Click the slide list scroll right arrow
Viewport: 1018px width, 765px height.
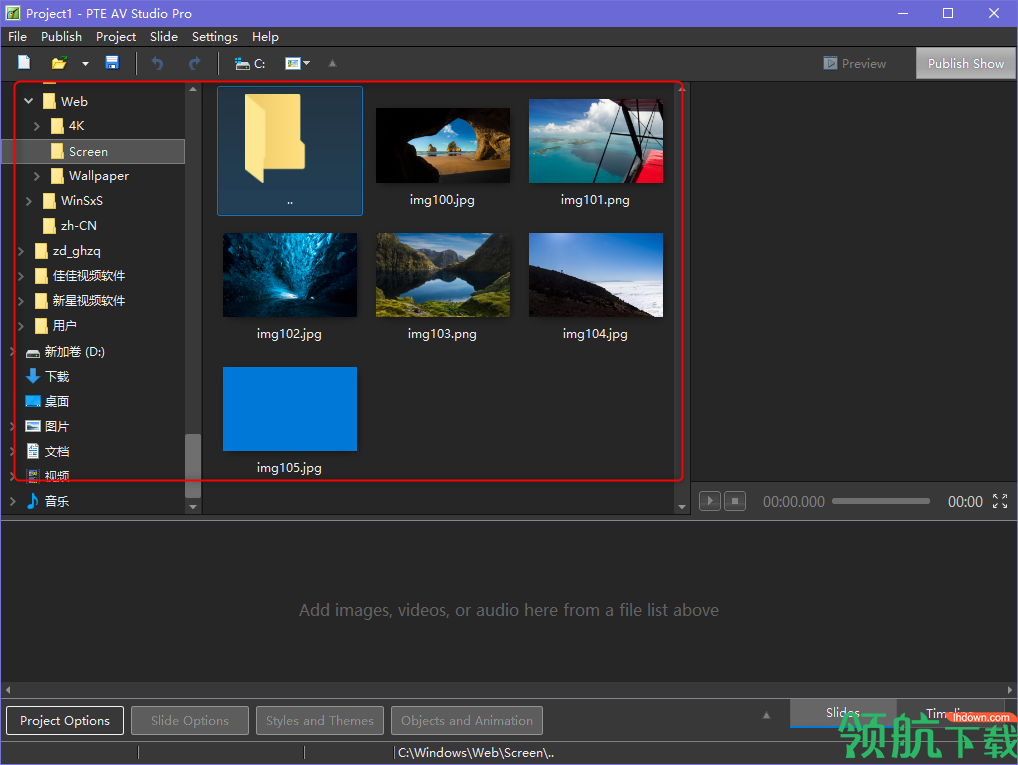click(x=1010, y=690)
